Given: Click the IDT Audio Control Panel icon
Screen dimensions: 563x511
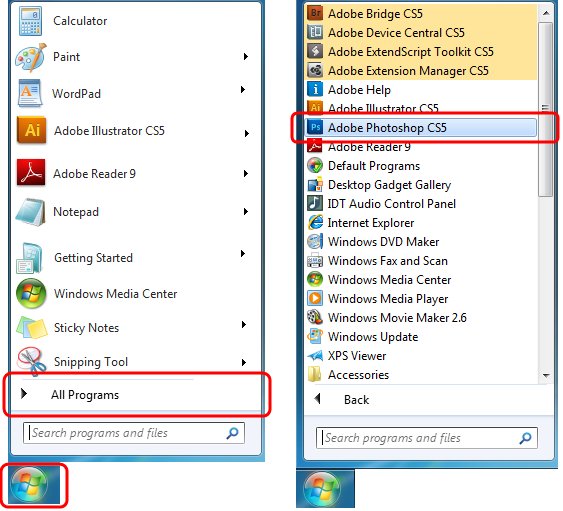Looking at the screenshot, I should (315, 203).
